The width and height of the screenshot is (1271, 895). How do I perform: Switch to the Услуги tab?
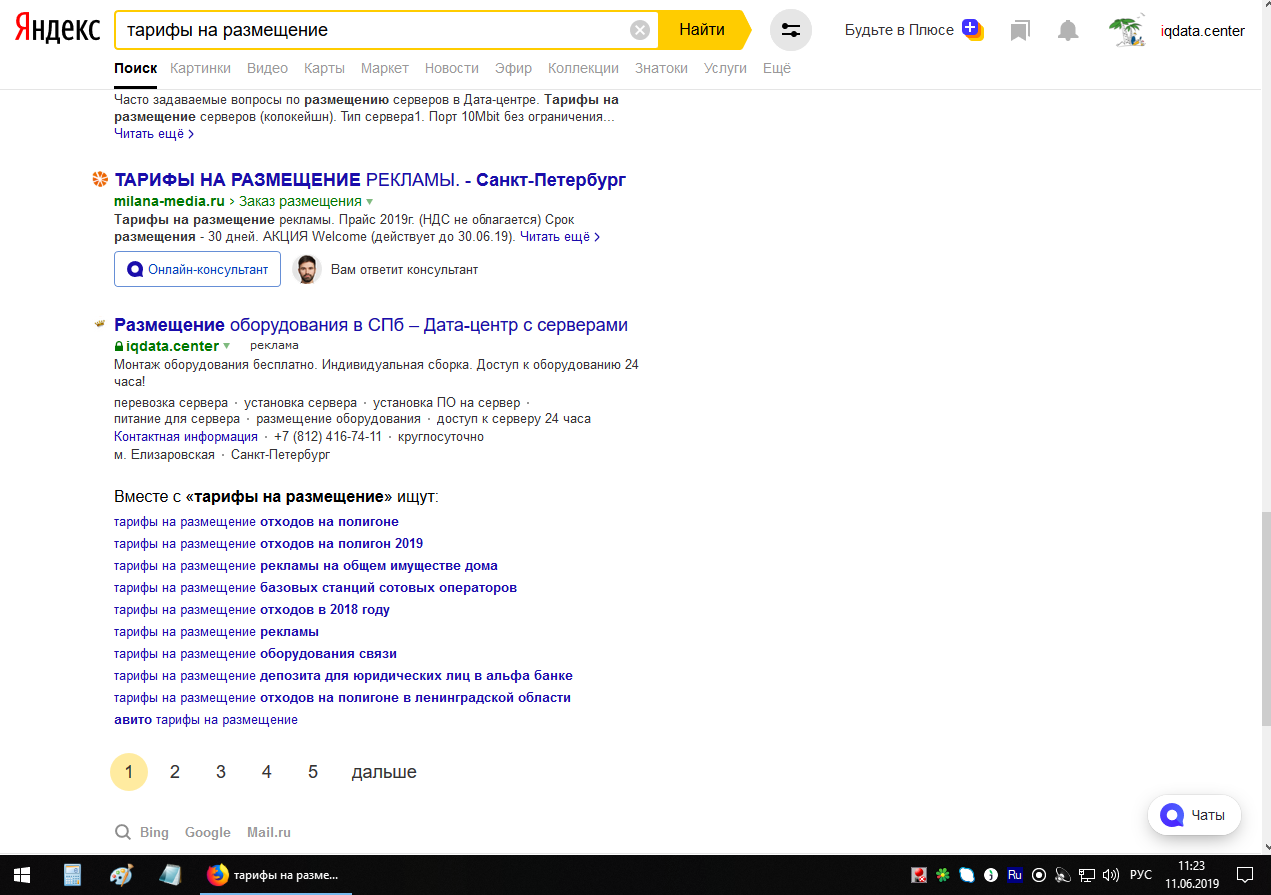726,68
